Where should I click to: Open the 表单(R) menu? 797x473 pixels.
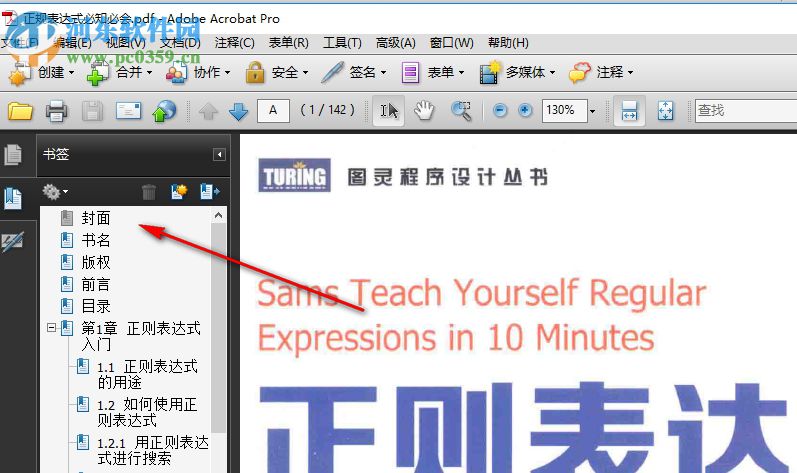(289, 43)
